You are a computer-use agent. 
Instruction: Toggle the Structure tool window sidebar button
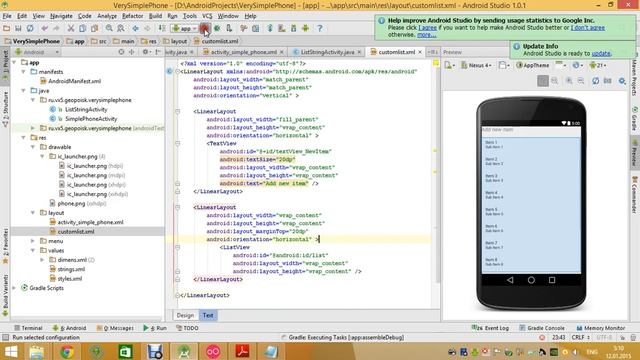5,109
